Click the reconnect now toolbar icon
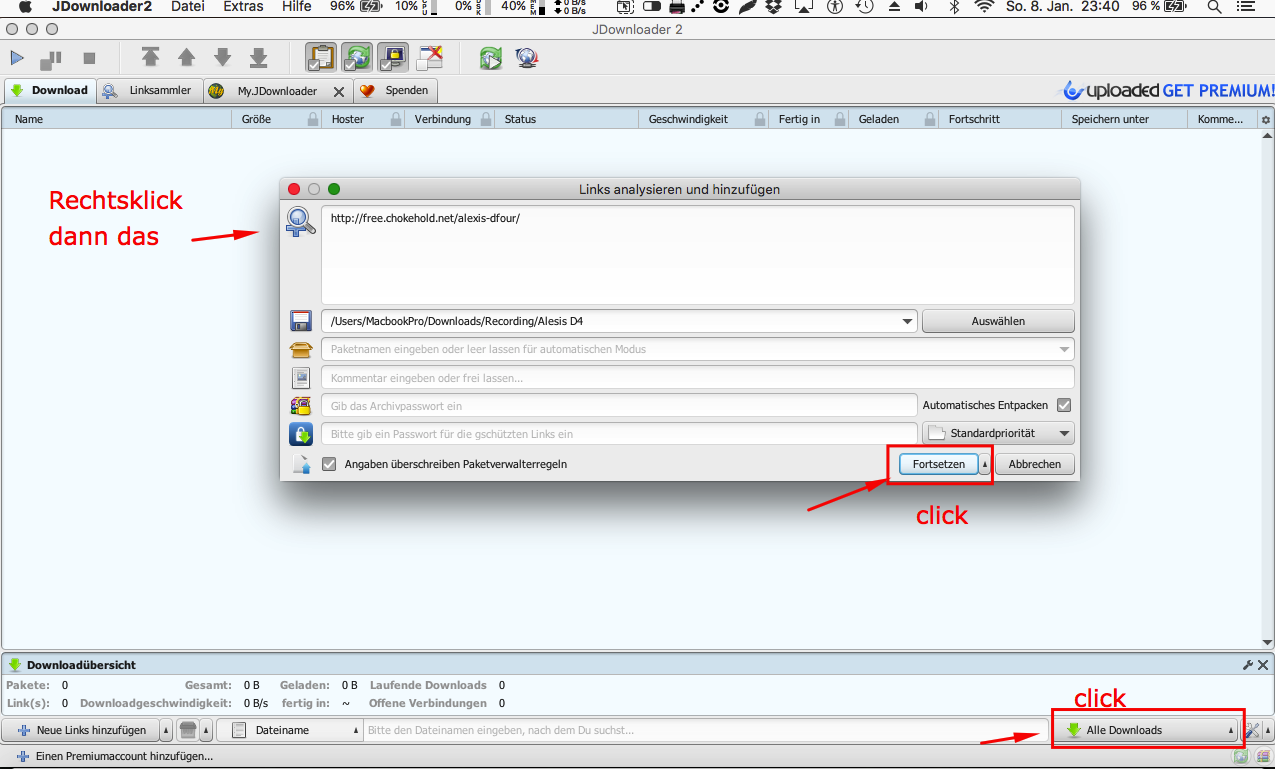The image size is (1275, 769). pyautogui.click(x=490, y=58)
